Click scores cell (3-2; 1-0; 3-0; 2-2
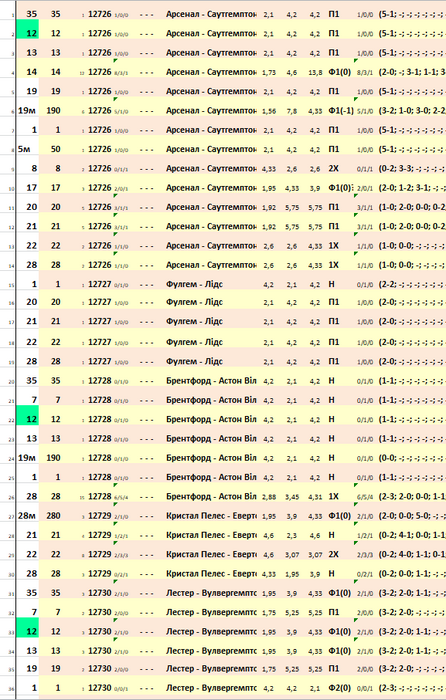This screenshot has width=446, height=700. (412, 110)
